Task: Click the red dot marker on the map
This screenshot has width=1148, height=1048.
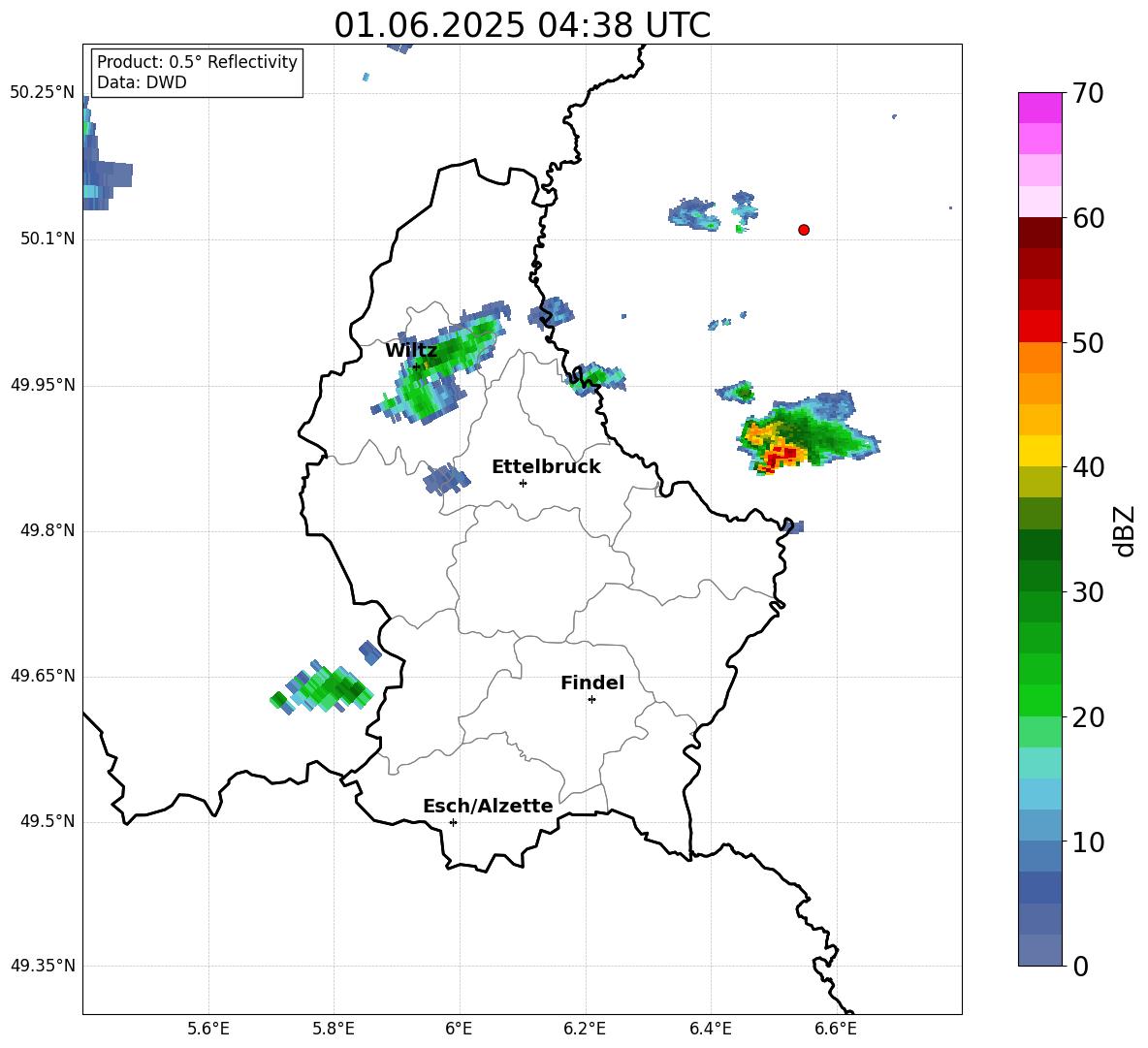Action: pyautogui.click(x=804, y=230)
